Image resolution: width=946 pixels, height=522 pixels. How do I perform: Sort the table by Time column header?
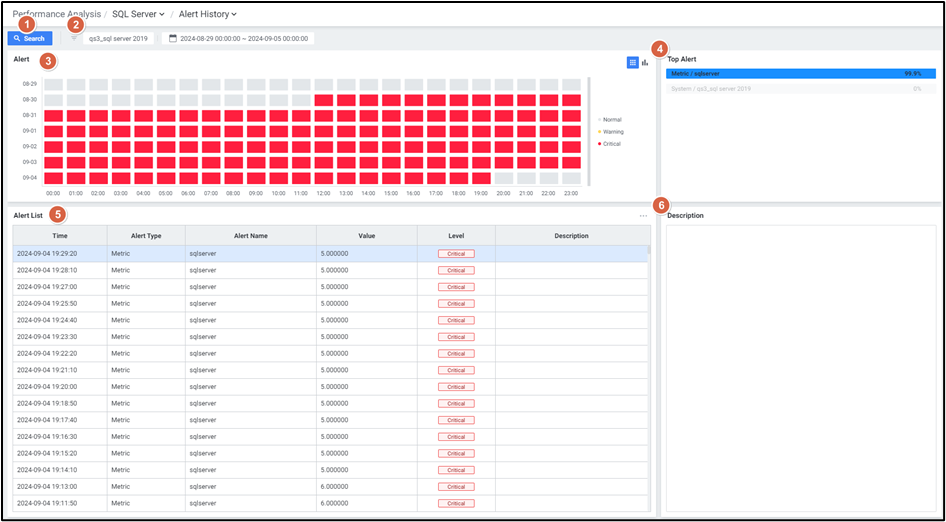(60, 236)
